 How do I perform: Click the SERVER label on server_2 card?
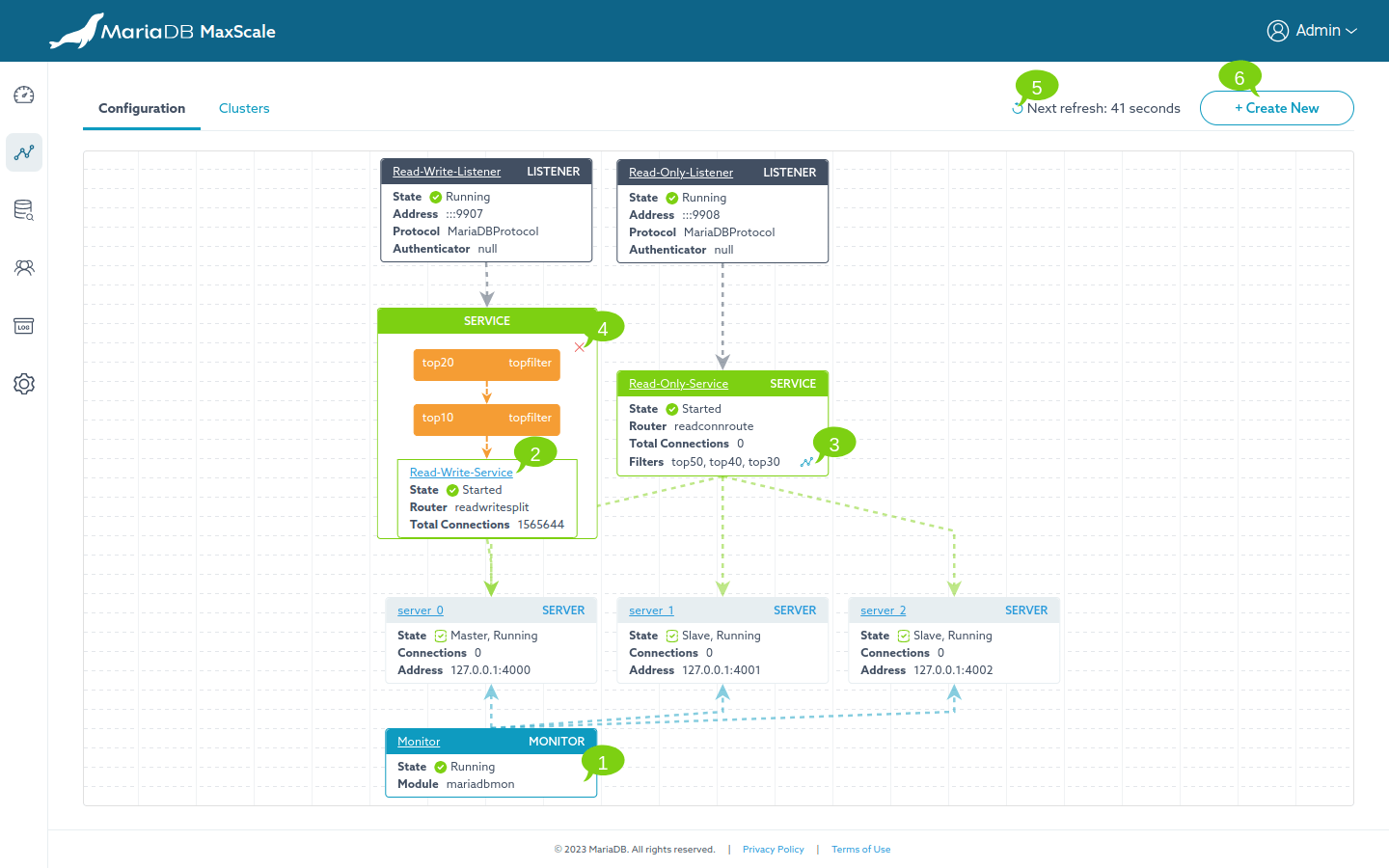tap(1026, 610)
